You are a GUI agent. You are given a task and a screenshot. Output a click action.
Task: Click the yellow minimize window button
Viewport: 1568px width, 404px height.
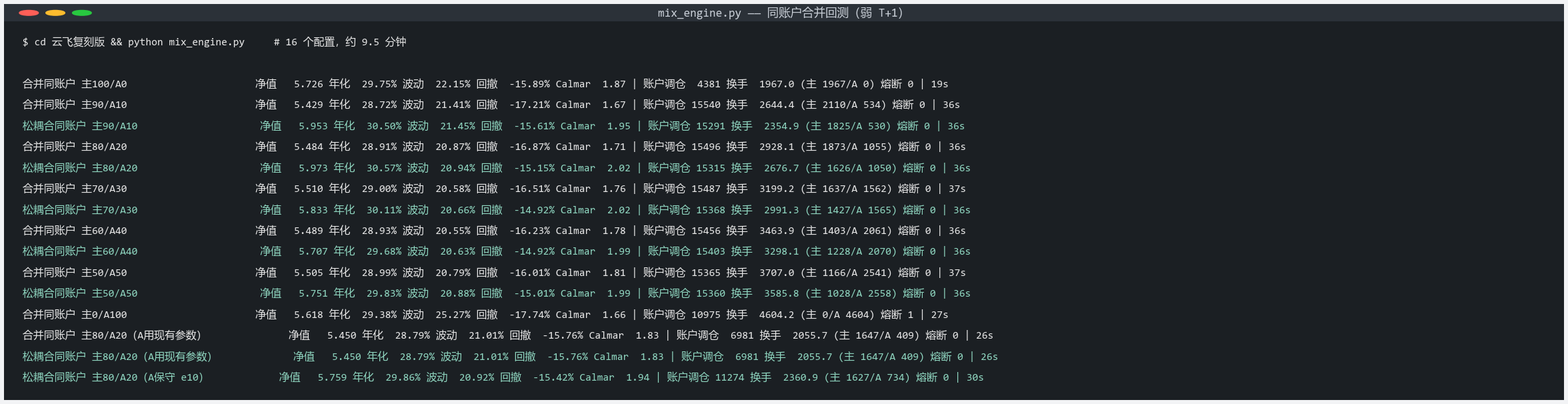pos(55,13)
